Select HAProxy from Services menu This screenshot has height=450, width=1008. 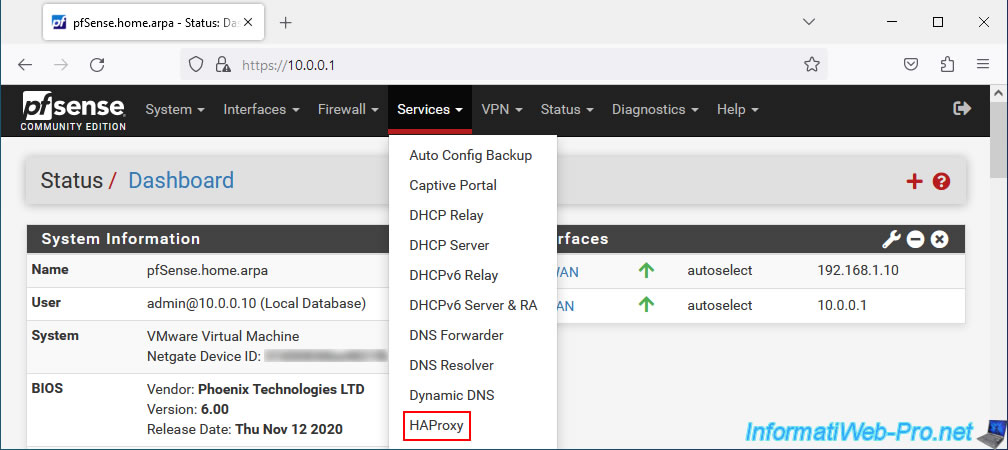(436, 426)
